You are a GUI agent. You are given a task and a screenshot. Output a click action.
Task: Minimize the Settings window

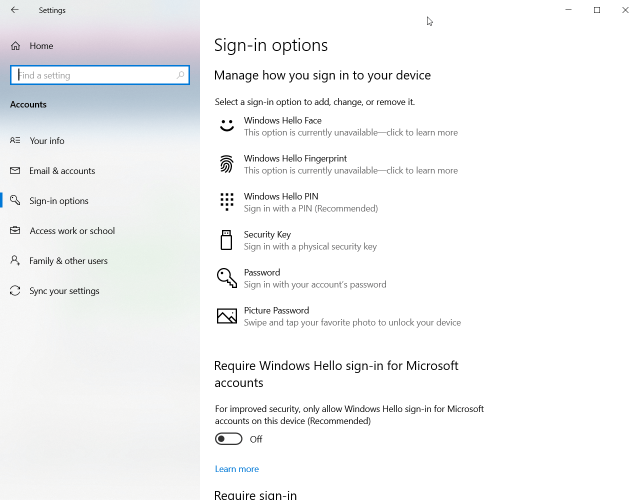pyautogui.click(x=568, y=10)
